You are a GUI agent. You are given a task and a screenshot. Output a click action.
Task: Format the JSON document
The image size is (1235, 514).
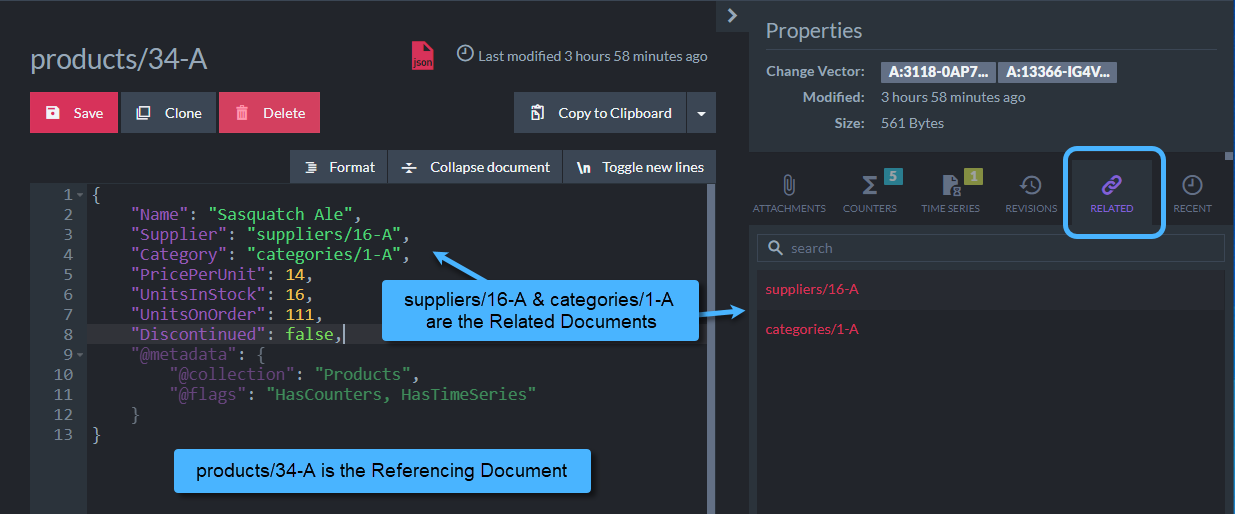click(339, 167)
